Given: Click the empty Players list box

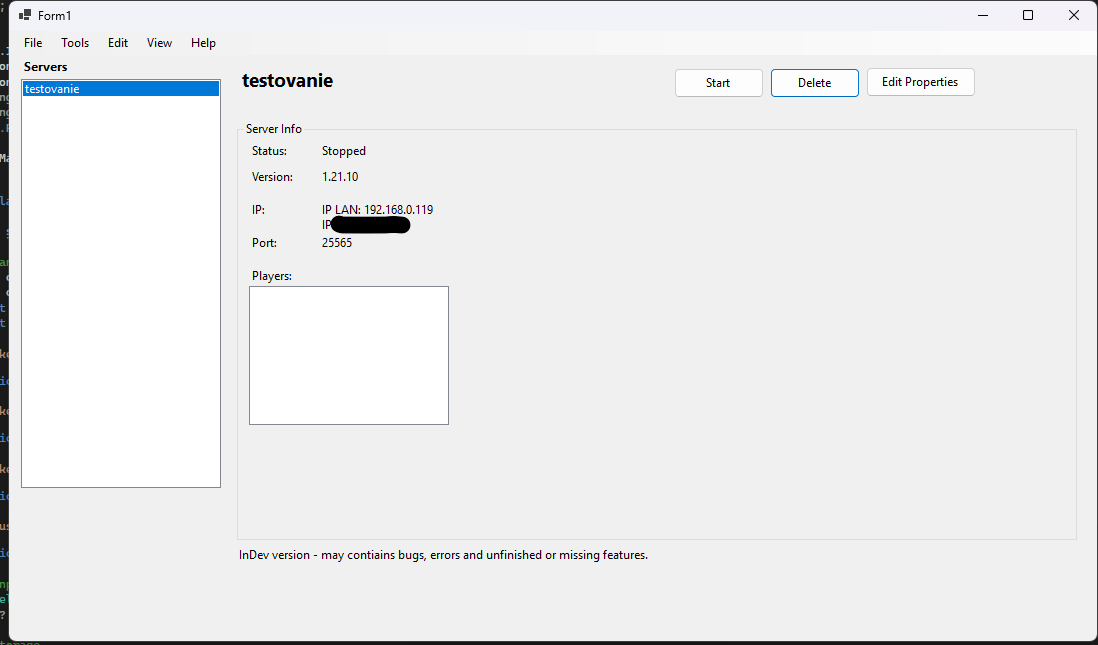Looking at the screenshot, I should tap(349, 355).
